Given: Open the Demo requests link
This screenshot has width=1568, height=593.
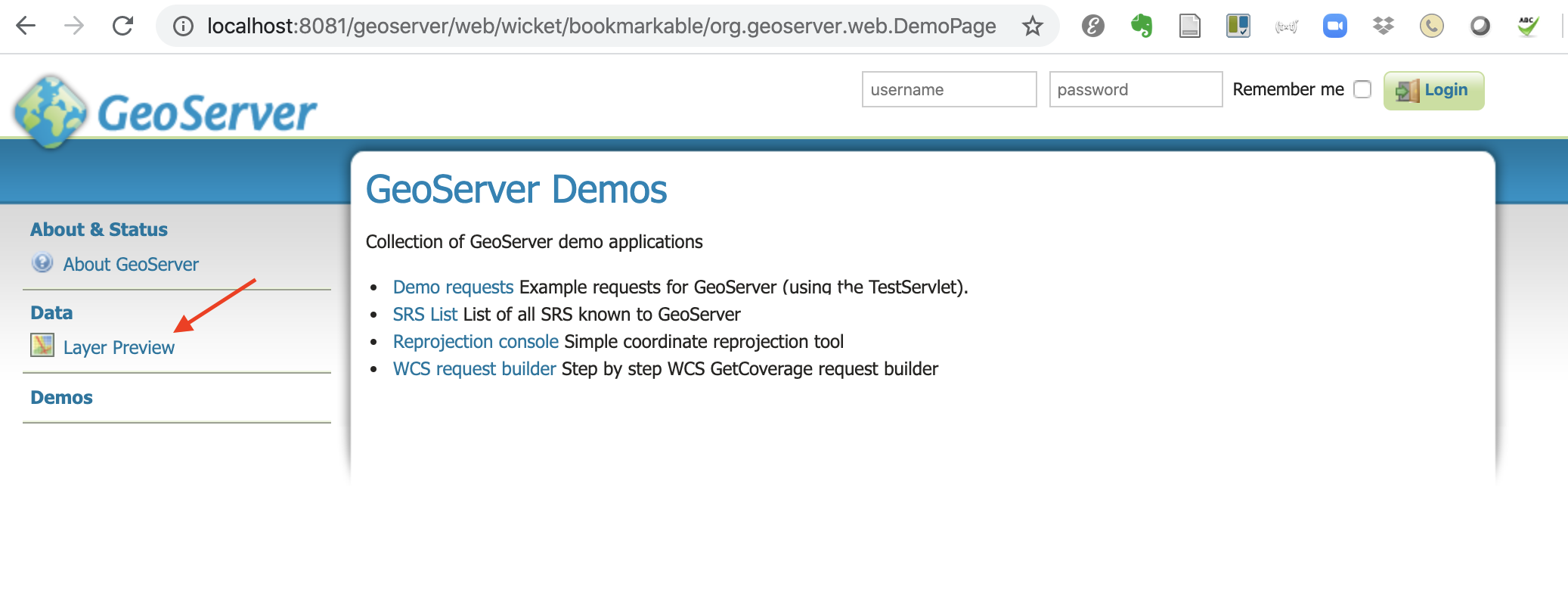Looking at the screenshot, I should point(453,287).
